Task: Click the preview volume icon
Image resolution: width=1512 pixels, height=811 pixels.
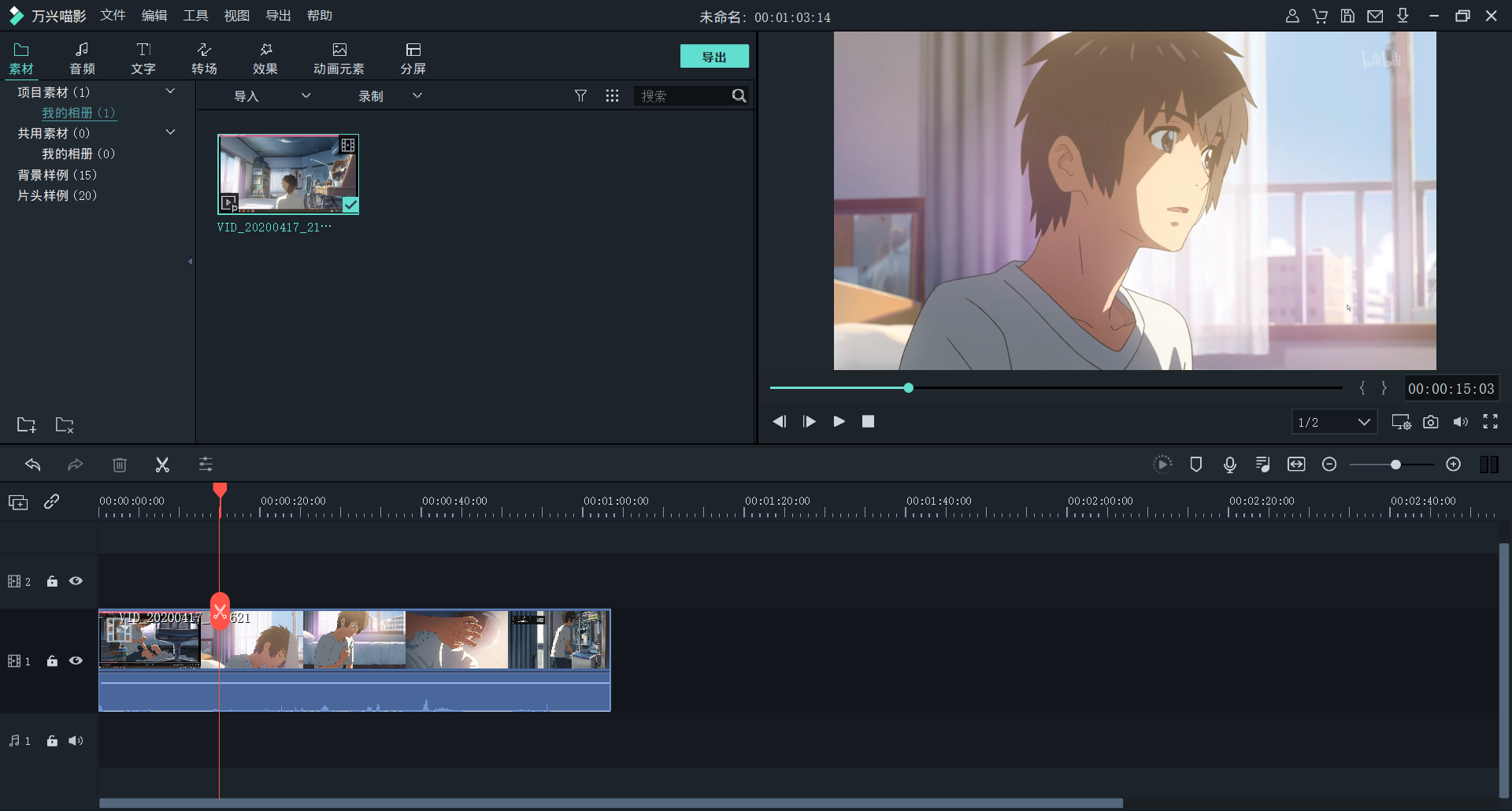Action: tap(1461, 422)
